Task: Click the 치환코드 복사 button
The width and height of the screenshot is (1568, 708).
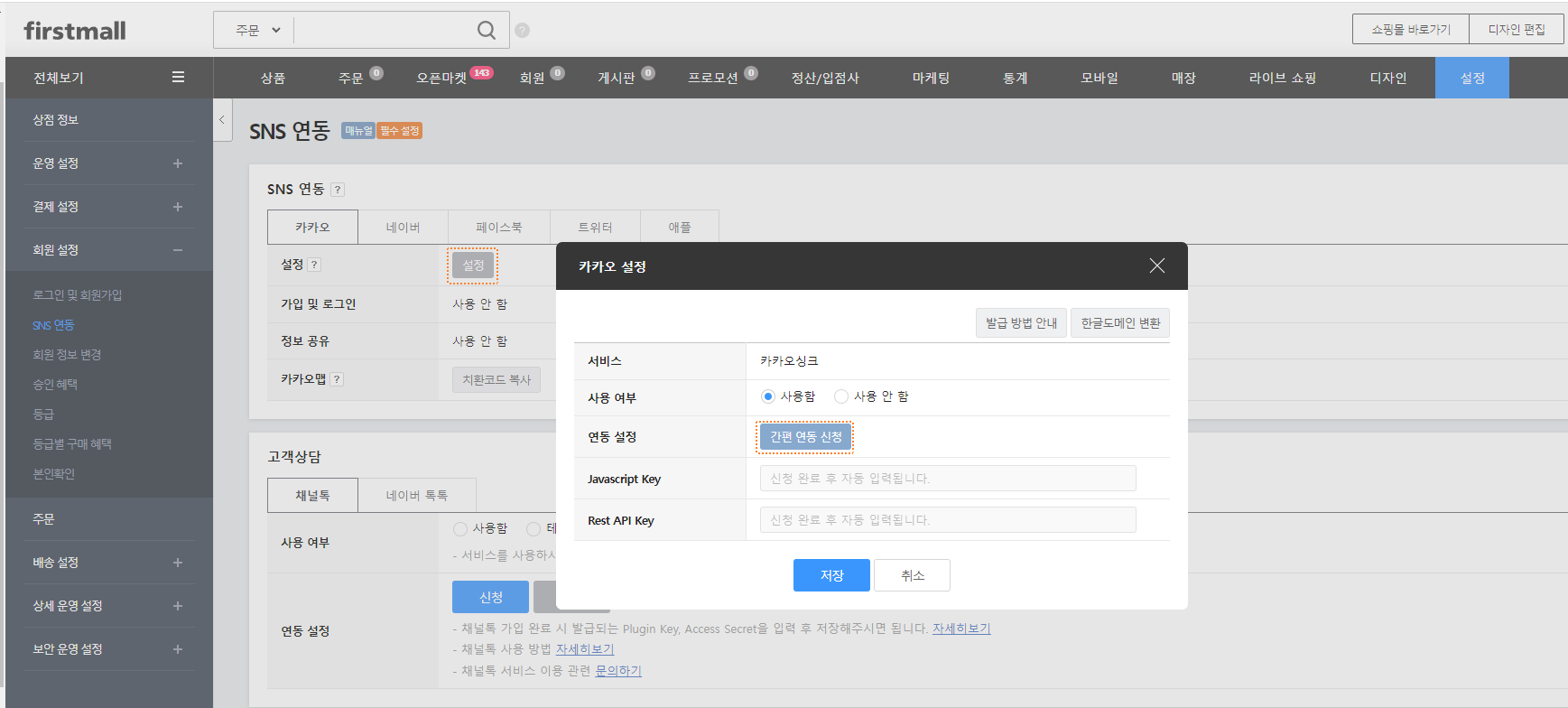Action: pos(496,380)
